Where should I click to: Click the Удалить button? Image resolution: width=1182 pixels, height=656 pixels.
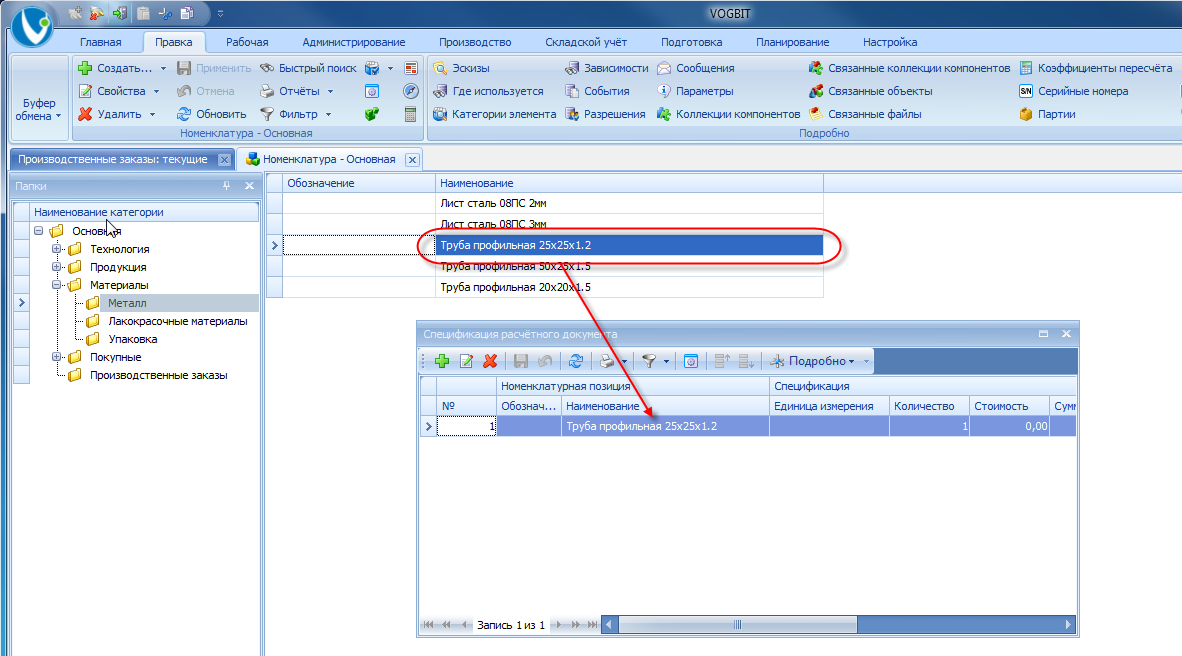118,114
